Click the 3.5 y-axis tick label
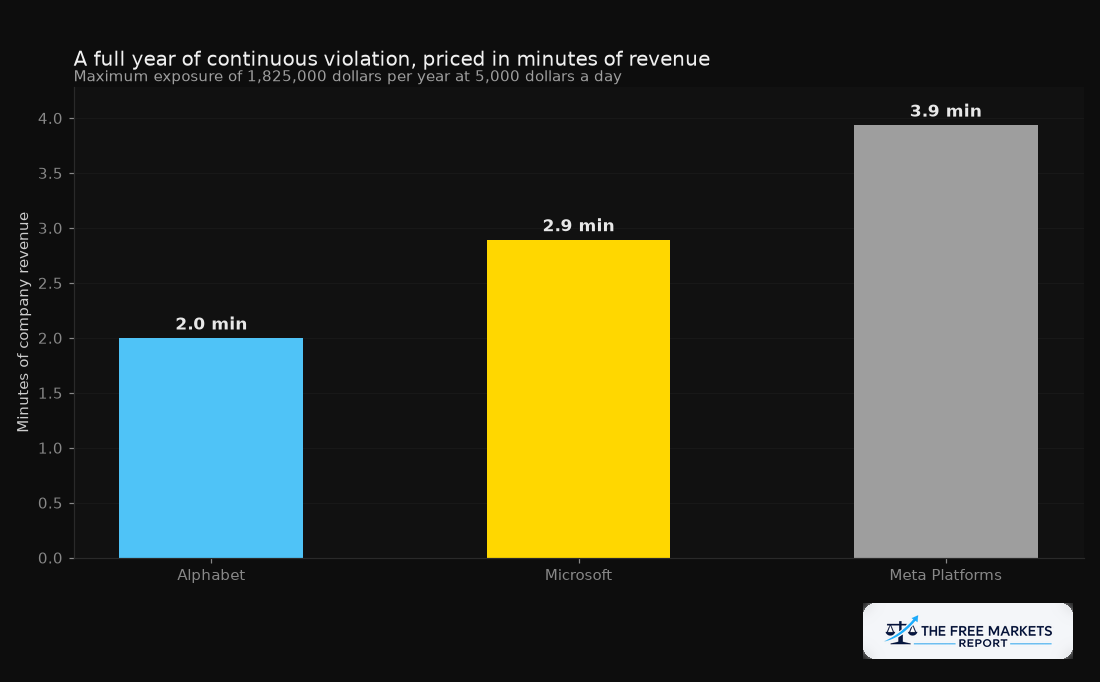This screenshot has width=1100, height=682. (x=50, y=174)
